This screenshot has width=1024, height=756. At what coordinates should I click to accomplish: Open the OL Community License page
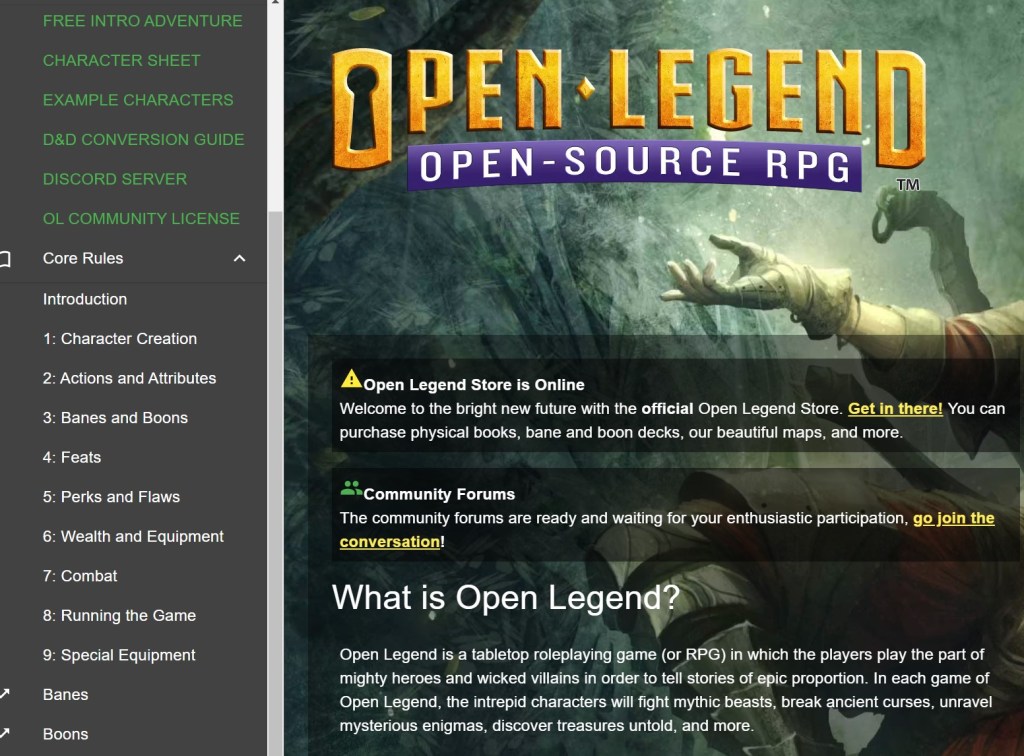click(141, 219)
